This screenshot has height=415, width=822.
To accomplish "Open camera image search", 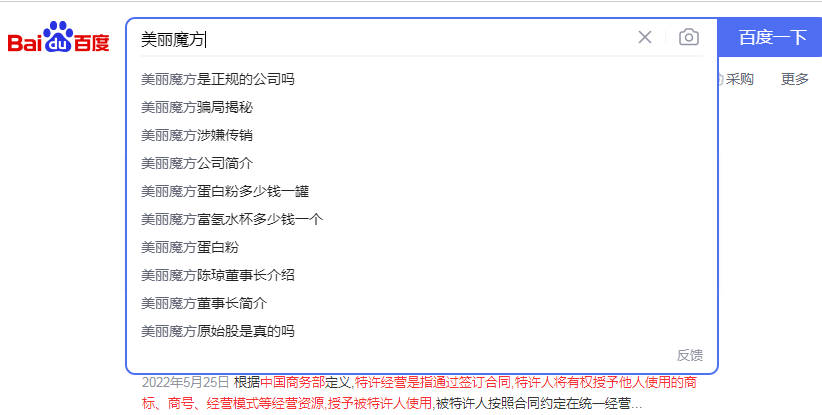I will (689, 37).
